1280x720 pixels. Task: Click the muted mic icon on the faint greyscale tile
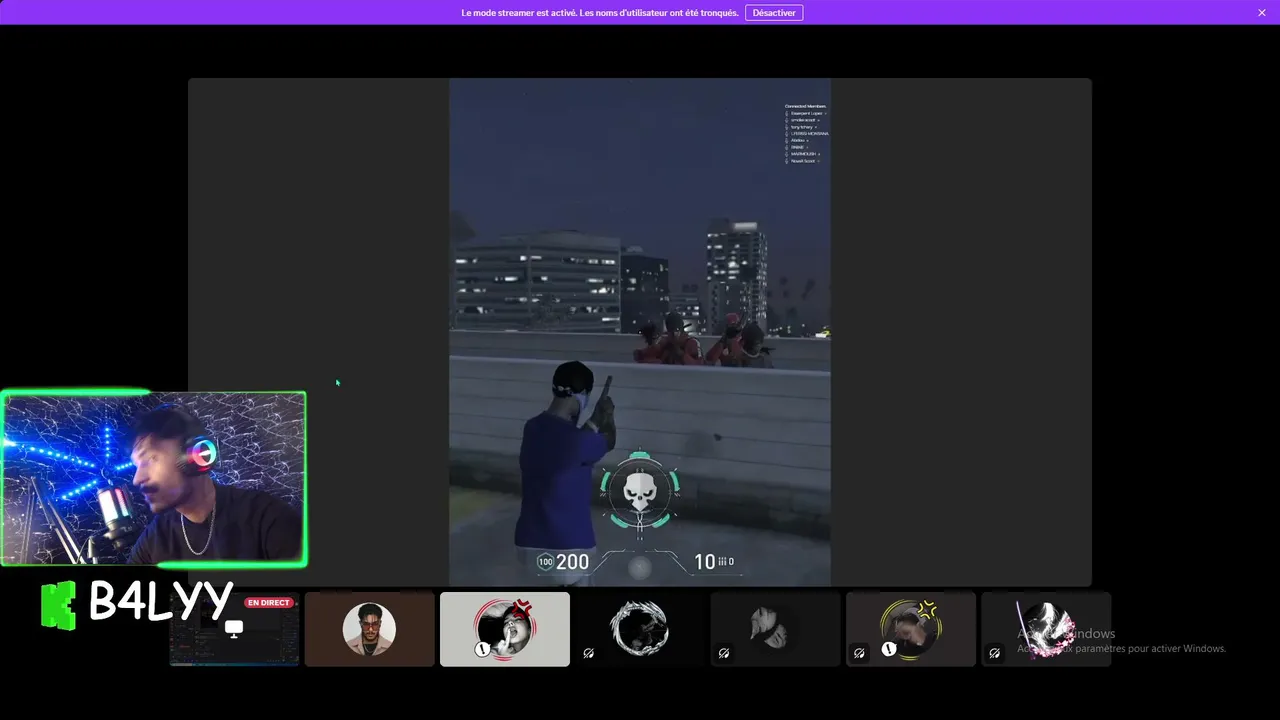(723, 653)
